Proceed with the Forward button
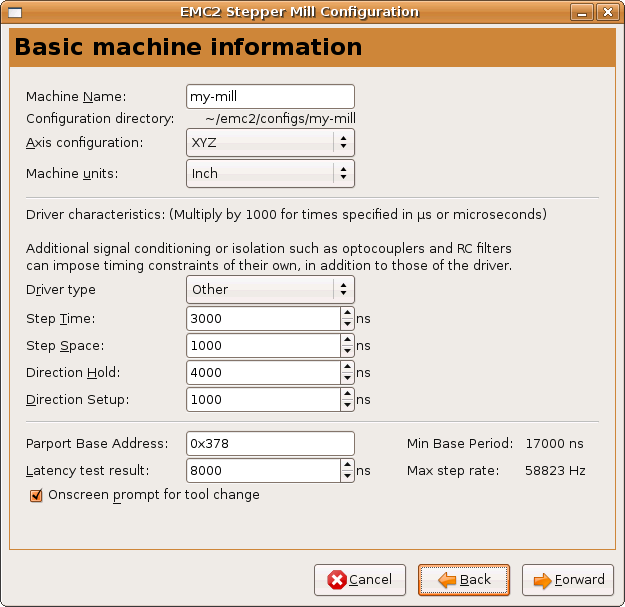 pyautogui.click(x=568, y=580)
